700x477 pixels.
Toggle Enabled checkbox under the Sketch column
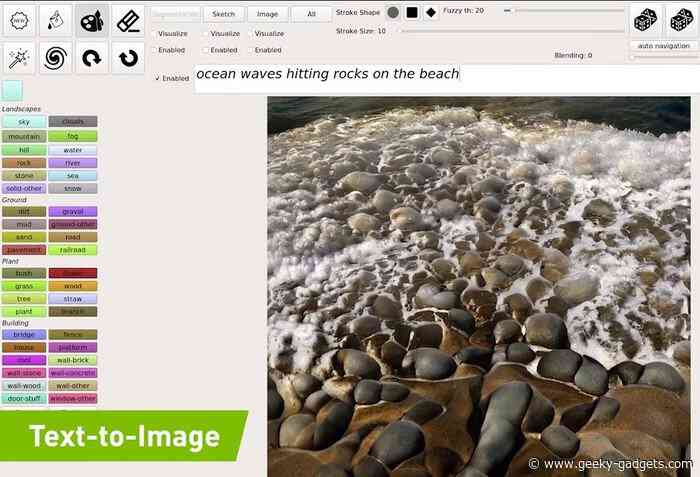(x=206, y=50)
